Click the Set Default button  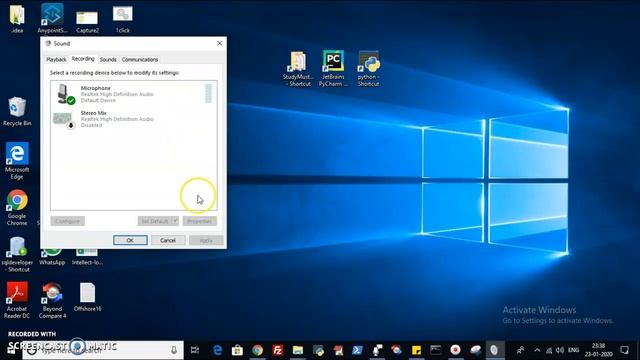[155, 221]
